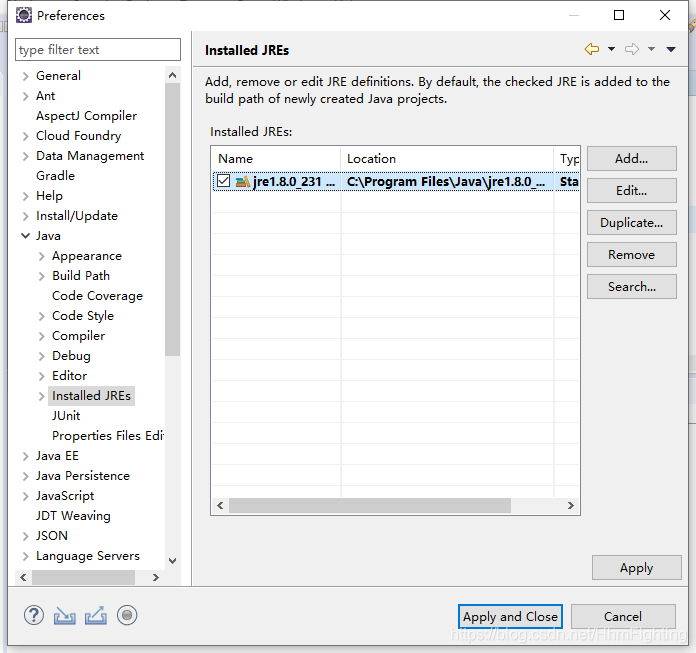
Task: Expand the Installed JREs subtree
Action: pos(42,396)
